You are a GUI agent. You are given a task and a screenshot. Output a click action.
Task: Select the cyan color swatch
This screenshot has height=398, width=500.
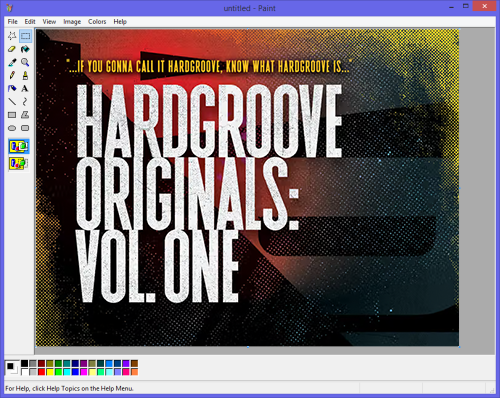[67, 372]
